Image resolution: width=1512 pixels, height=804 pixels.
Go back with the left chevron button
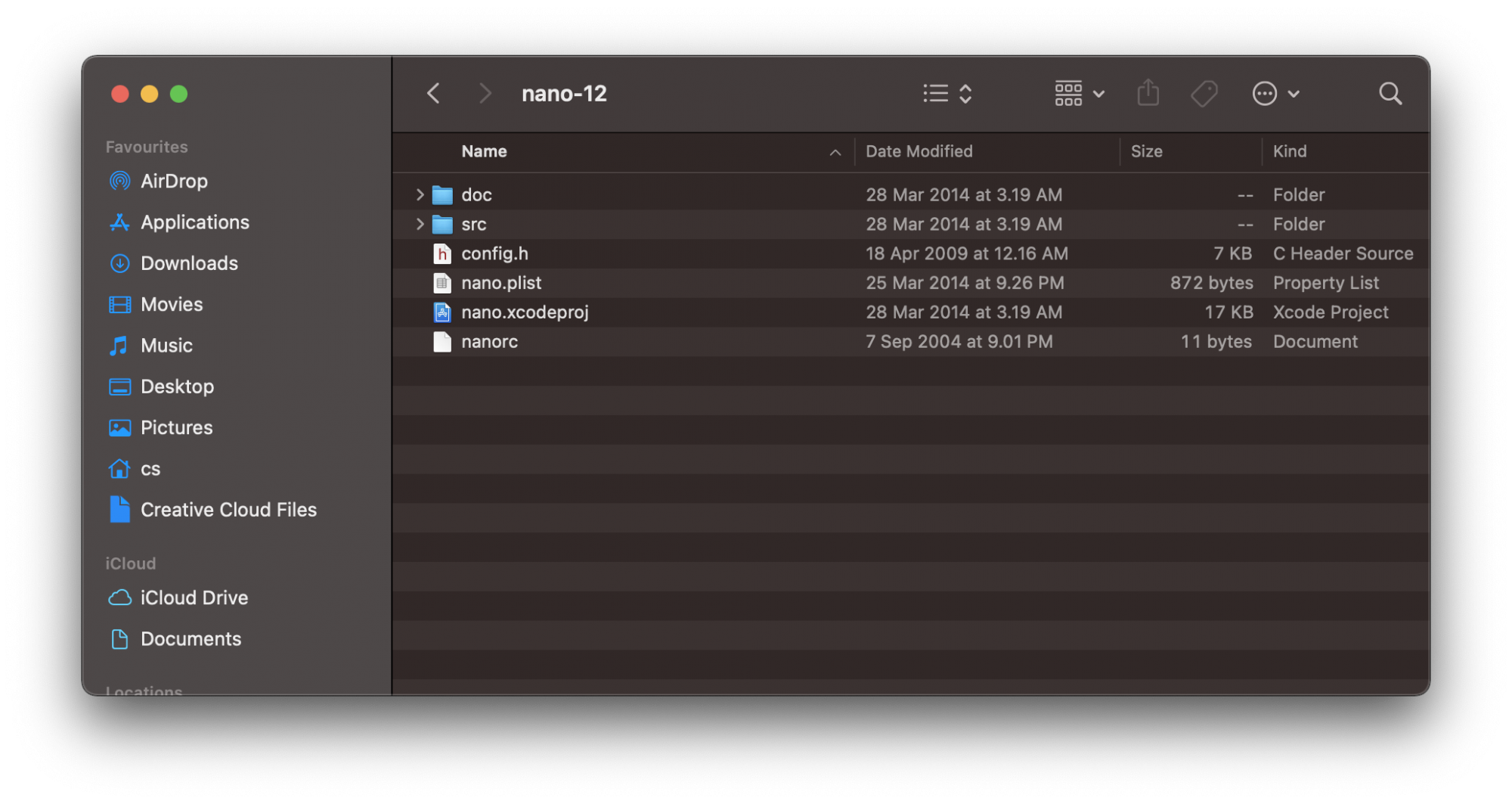(x=433, y=94)
